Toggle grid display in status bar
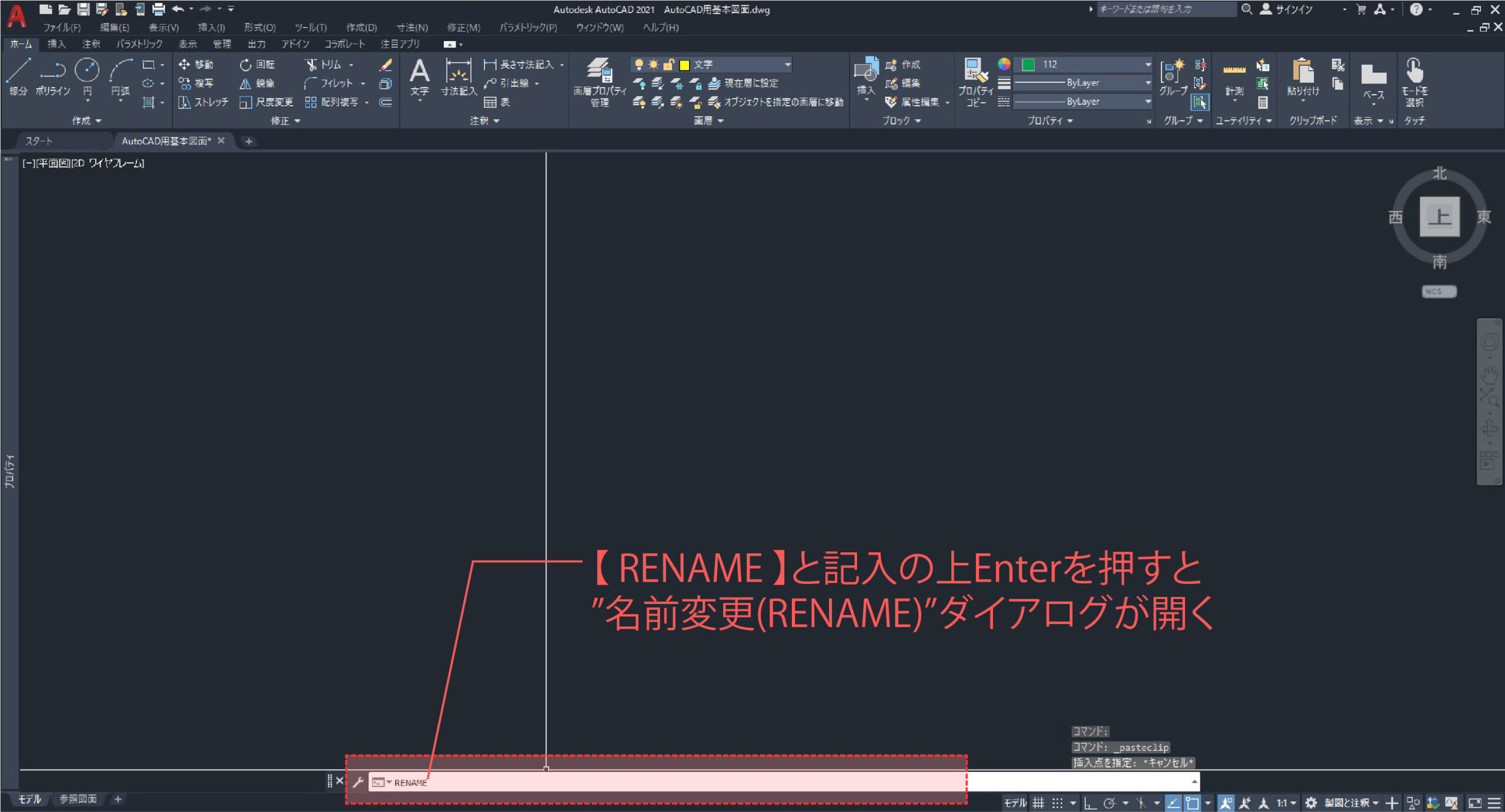The width and height of the screenshot is (1505, 812). [x=1039, y=803]
